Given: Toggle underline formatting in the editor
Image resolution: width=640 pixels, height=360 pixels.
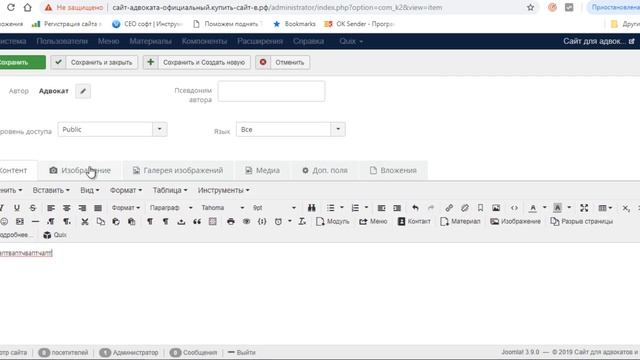Looking at the screenshot, I should pyautogui.click(x=17, y=208).
